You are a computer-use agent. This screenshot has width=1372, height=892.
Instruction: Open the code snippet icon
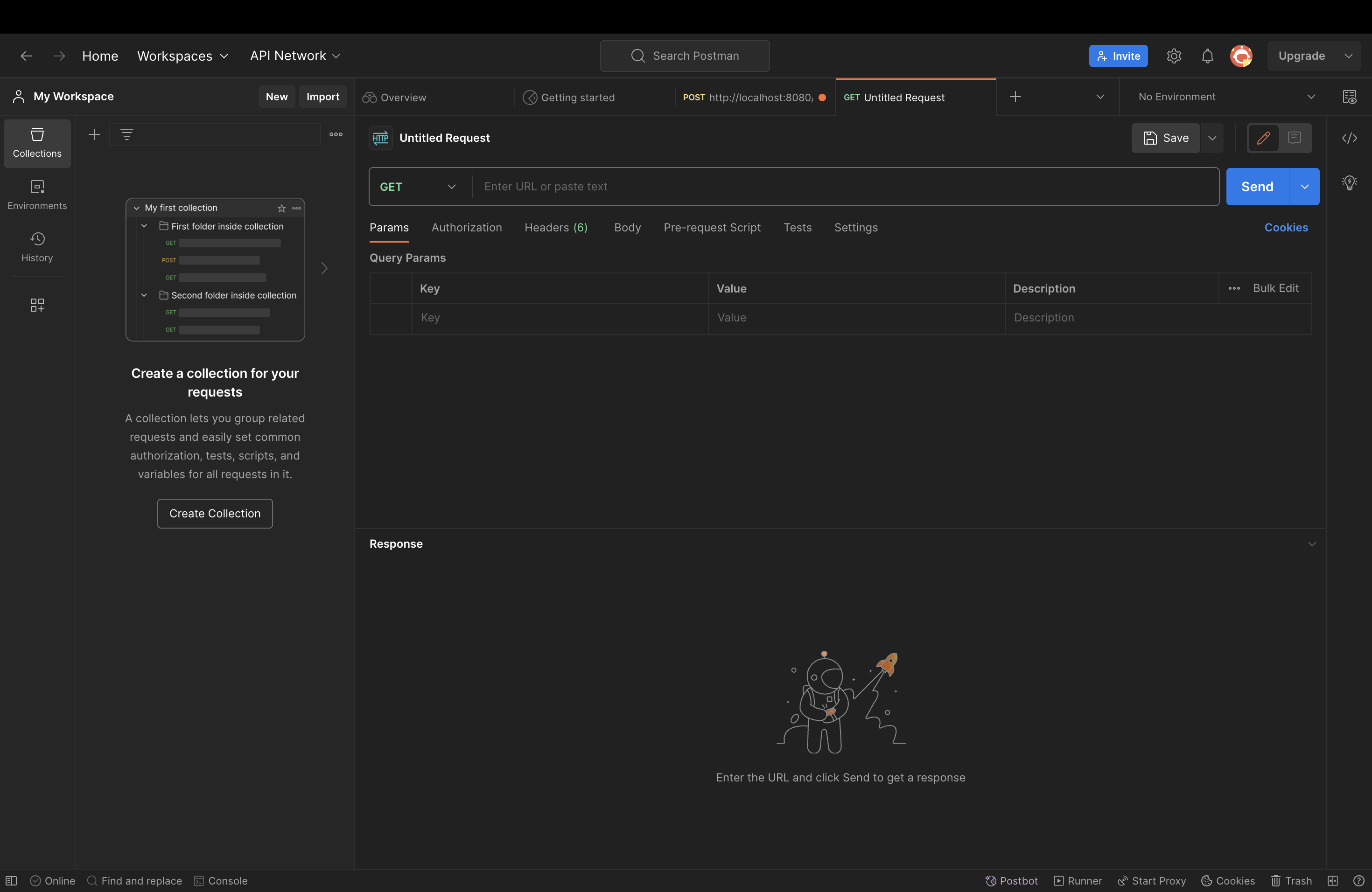[1350, 138]
